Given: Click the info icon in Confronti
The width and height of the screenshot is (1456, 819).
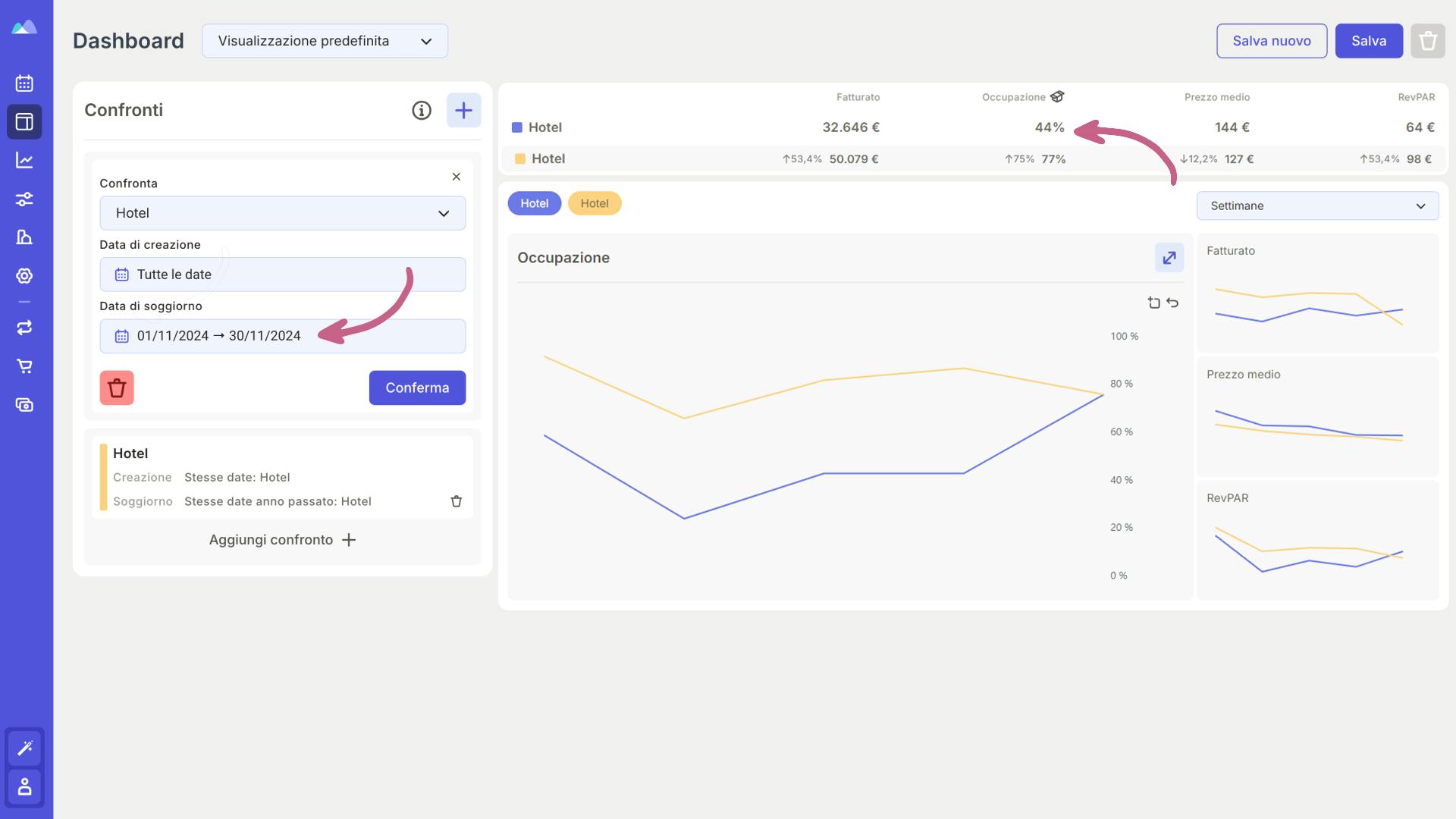Looking at the screenshot, I should point(422,110).
